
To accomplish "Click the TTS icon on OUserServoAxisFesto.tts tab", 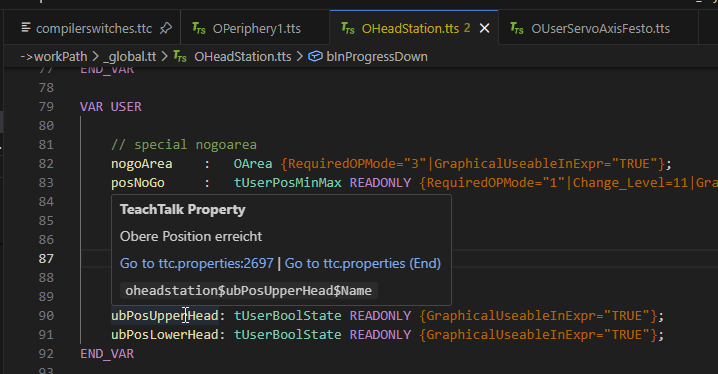I will (x=517, y=28).
